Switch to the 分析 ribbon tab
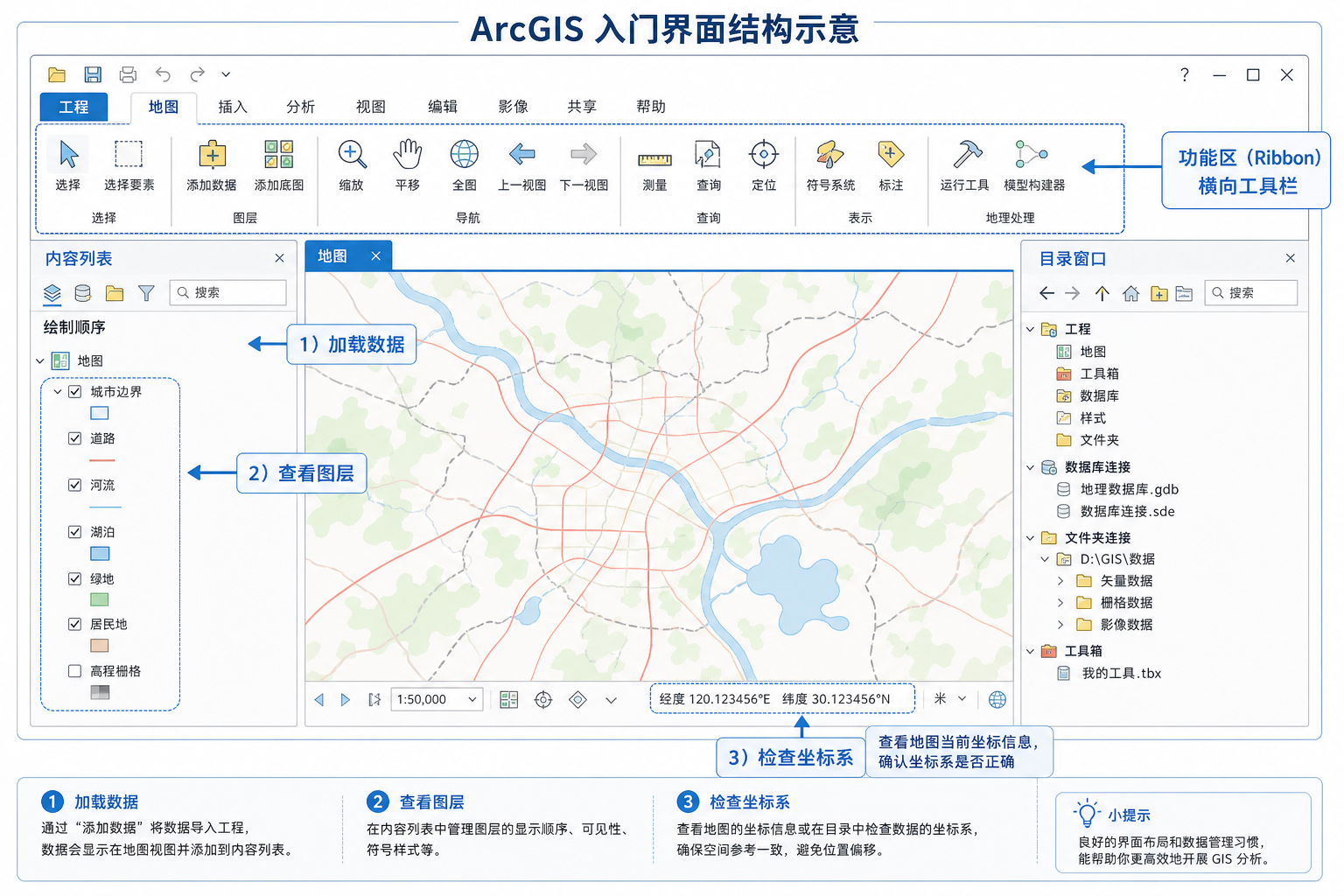The image size is (1344, 896). tap(301, 107)
